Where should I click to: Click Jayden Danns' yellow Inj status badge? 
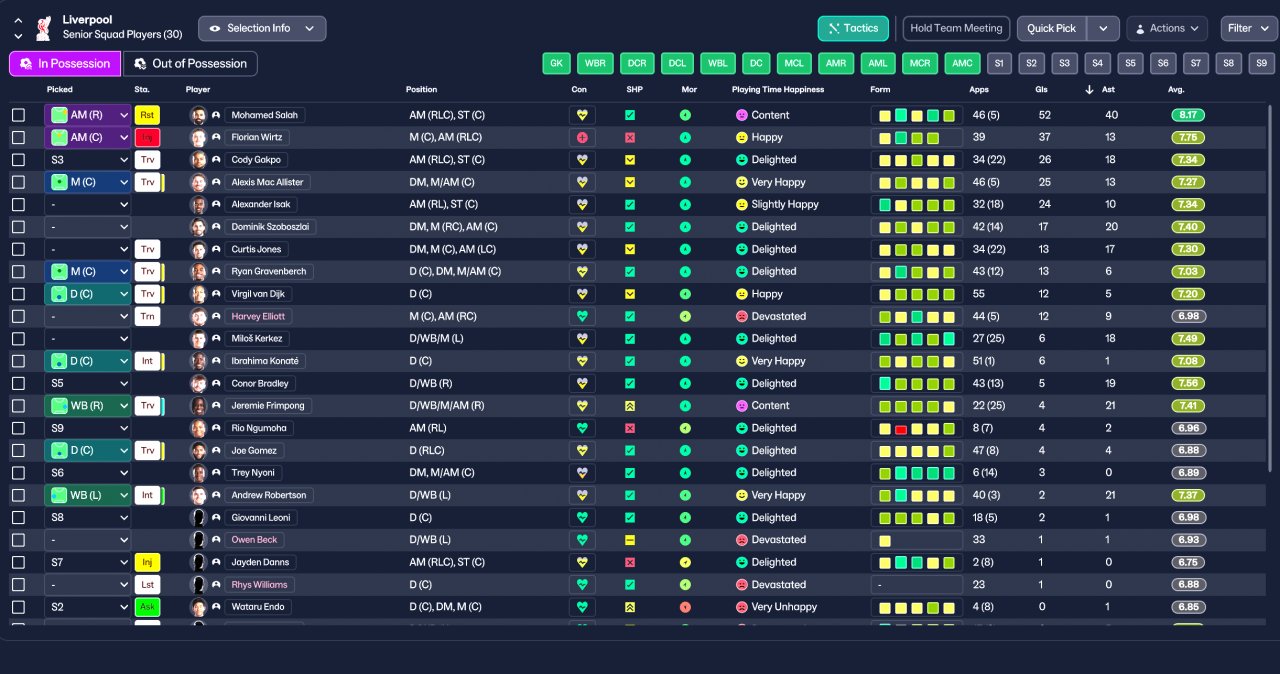click(147, 562)
